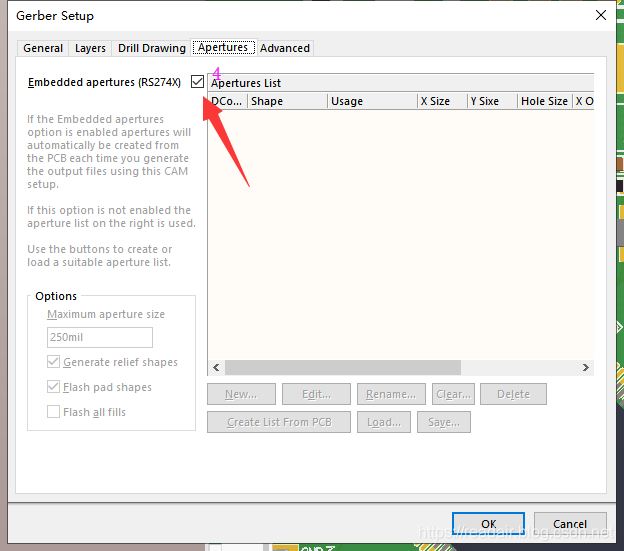
Task: Sort by the DCo... column header
Action: coord(227,101)
